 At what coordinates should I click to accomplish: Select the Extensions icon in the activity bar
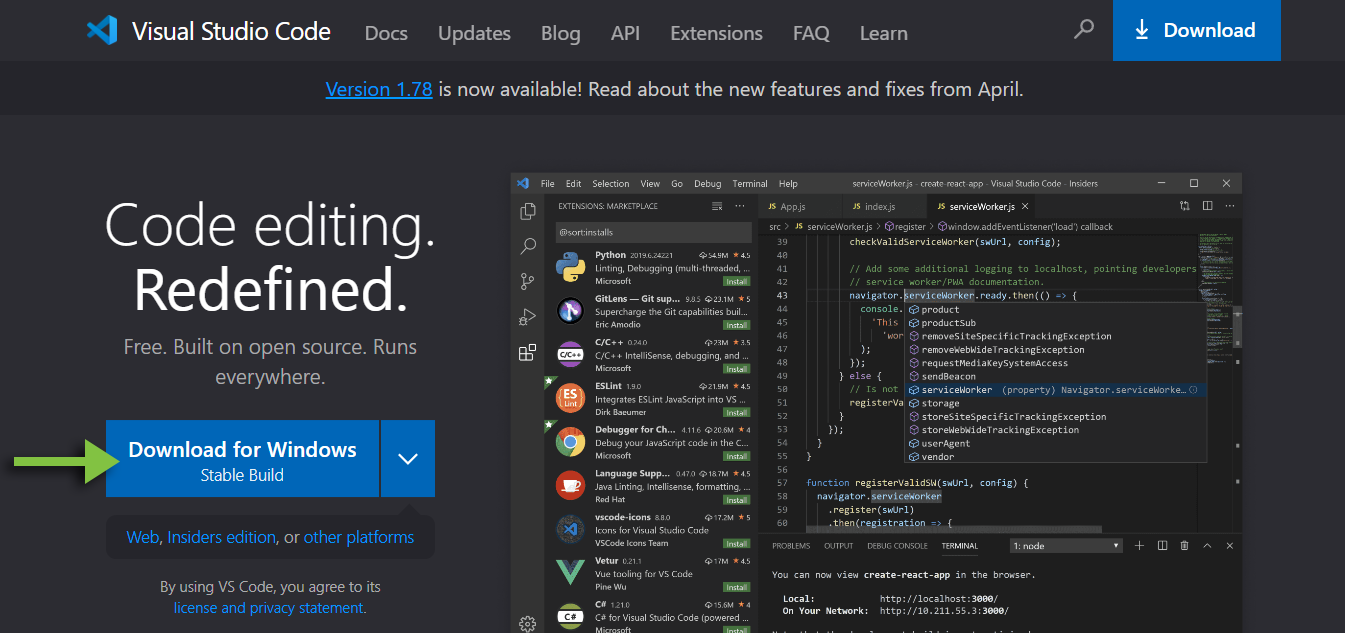pos(527,352)
